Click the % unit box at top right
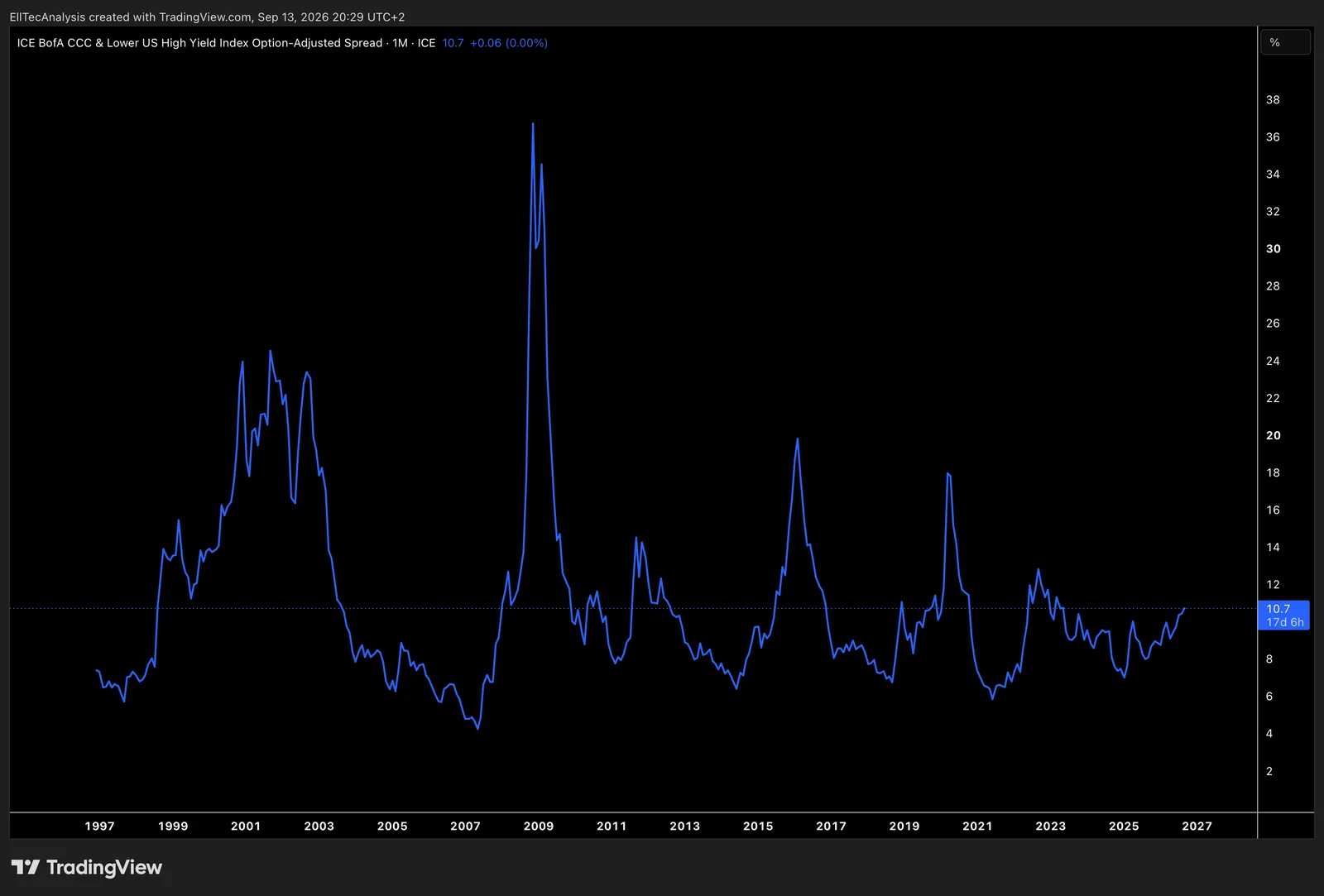This screenshot has width=1324, height=896. coord(1285,42)
